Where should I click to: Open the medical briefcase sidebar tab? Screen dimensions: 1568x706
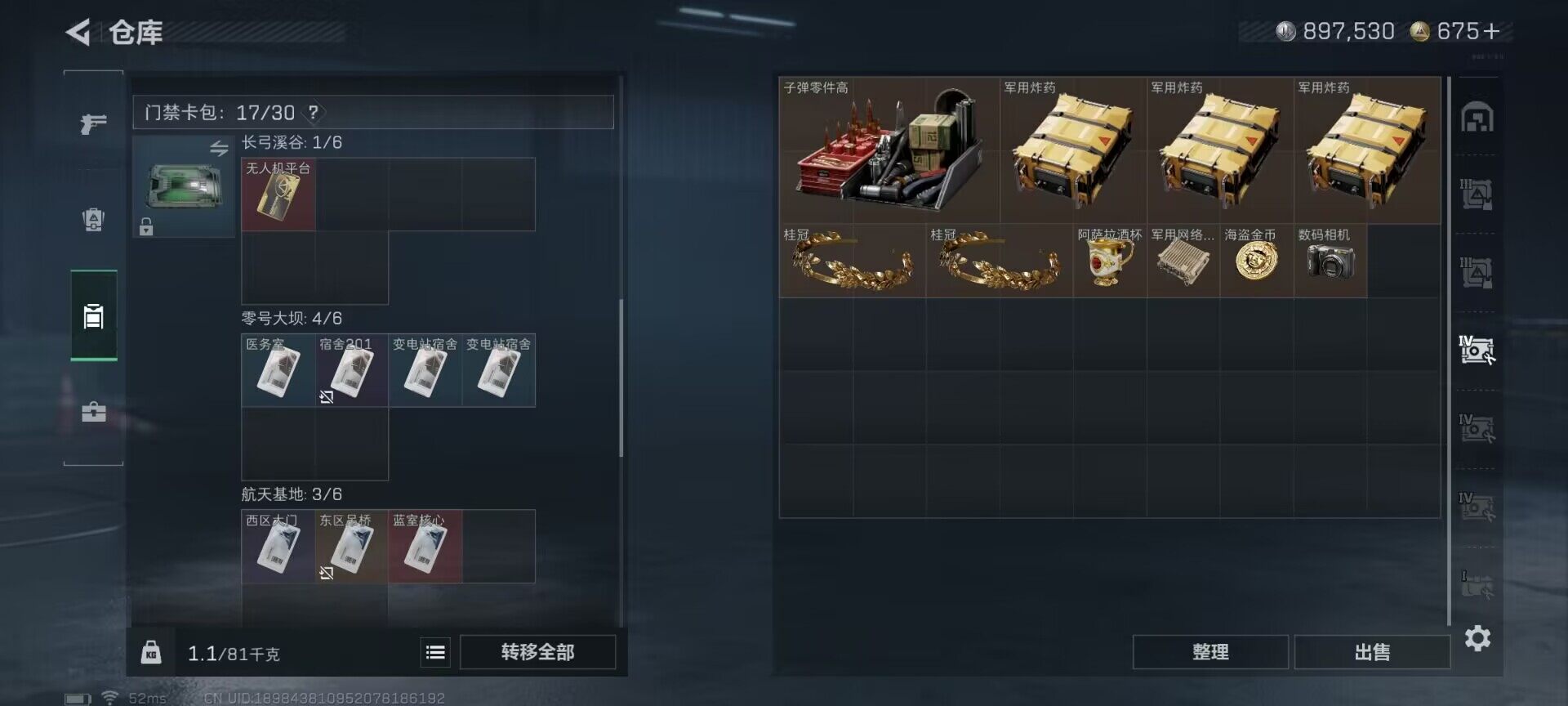[x=93, y=411]
